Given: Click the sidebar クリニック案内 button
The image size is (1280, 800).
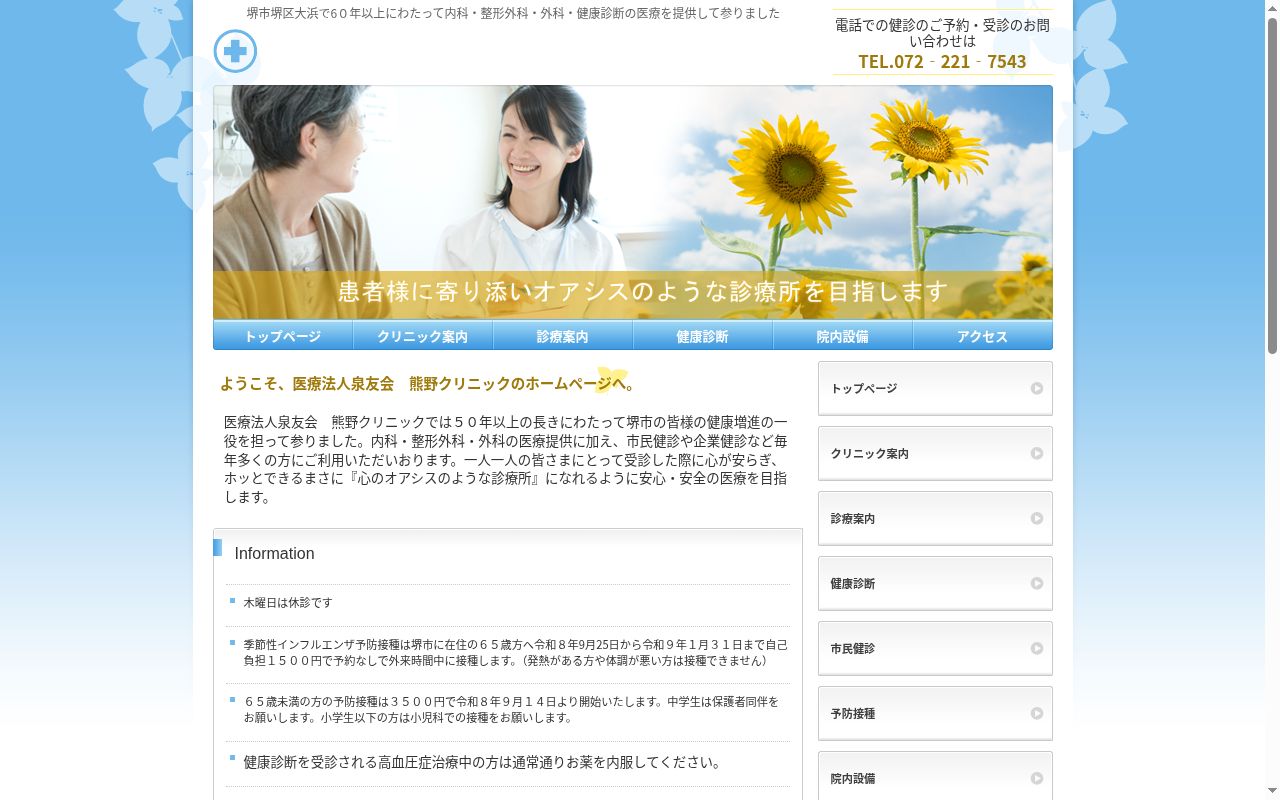Looking at the screenshot, I should 935,453.
